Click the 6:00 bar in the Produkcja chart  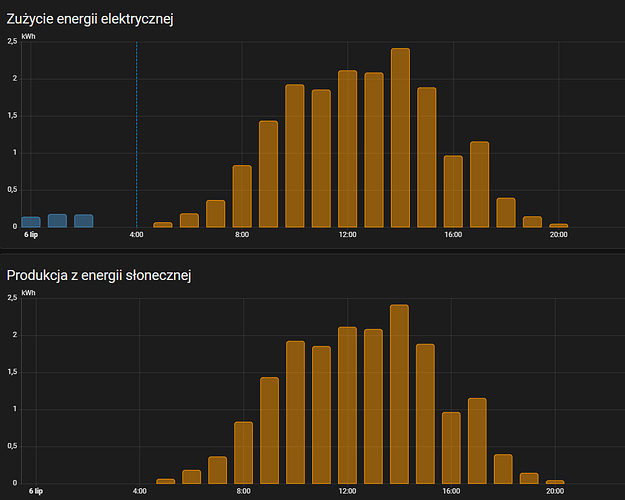click(x=191, y=477)
